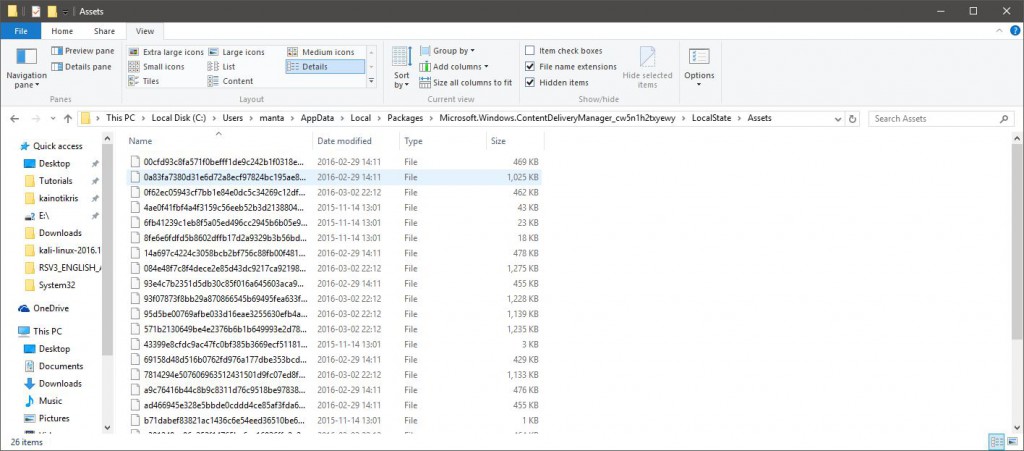1024x451 pixels.
Task: Navigate to Packages in address bar
Action: click(404, 119)
